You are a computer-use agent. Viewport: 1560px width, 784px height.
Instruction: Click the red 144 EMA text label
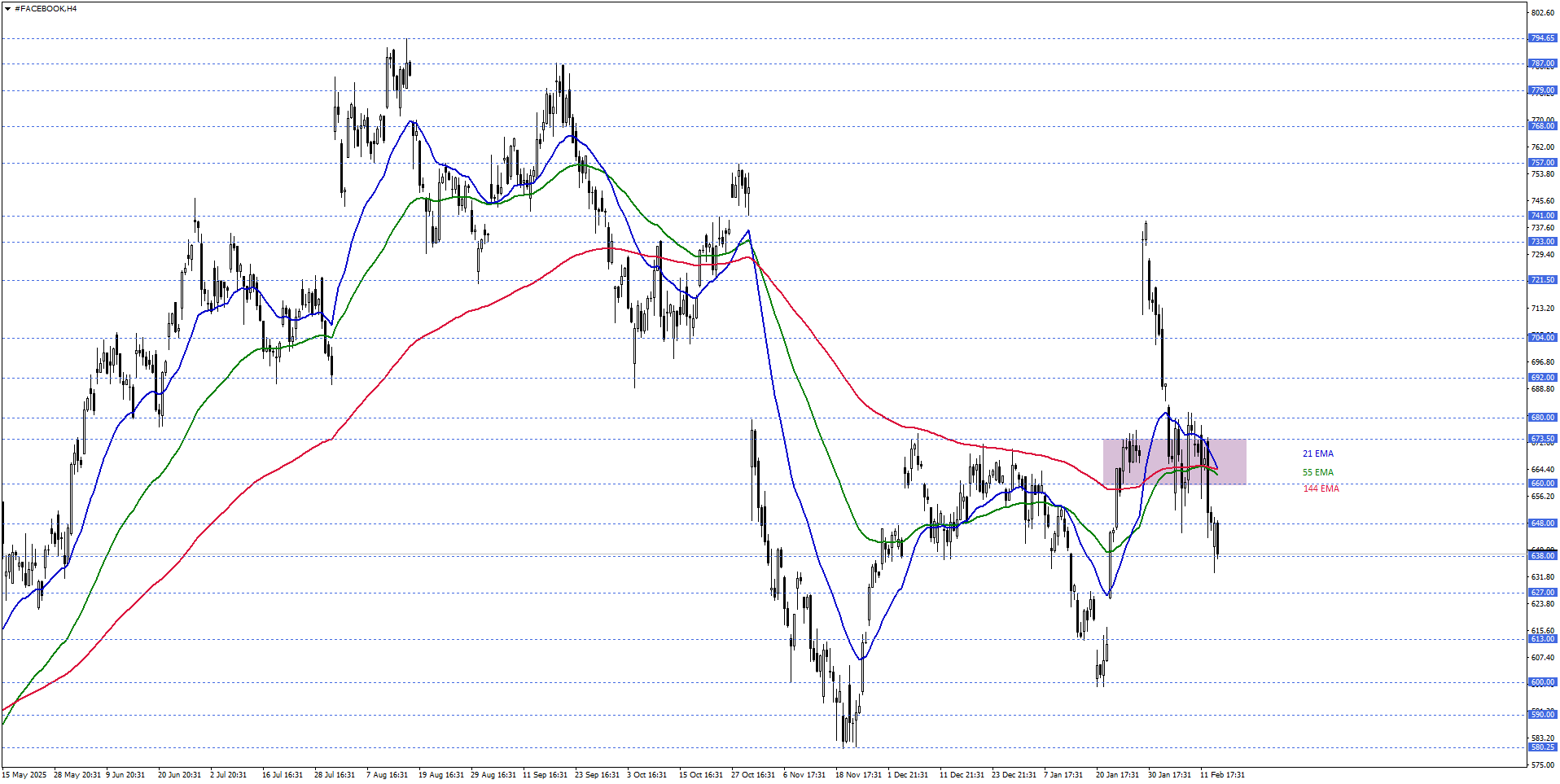(1321, 489)
